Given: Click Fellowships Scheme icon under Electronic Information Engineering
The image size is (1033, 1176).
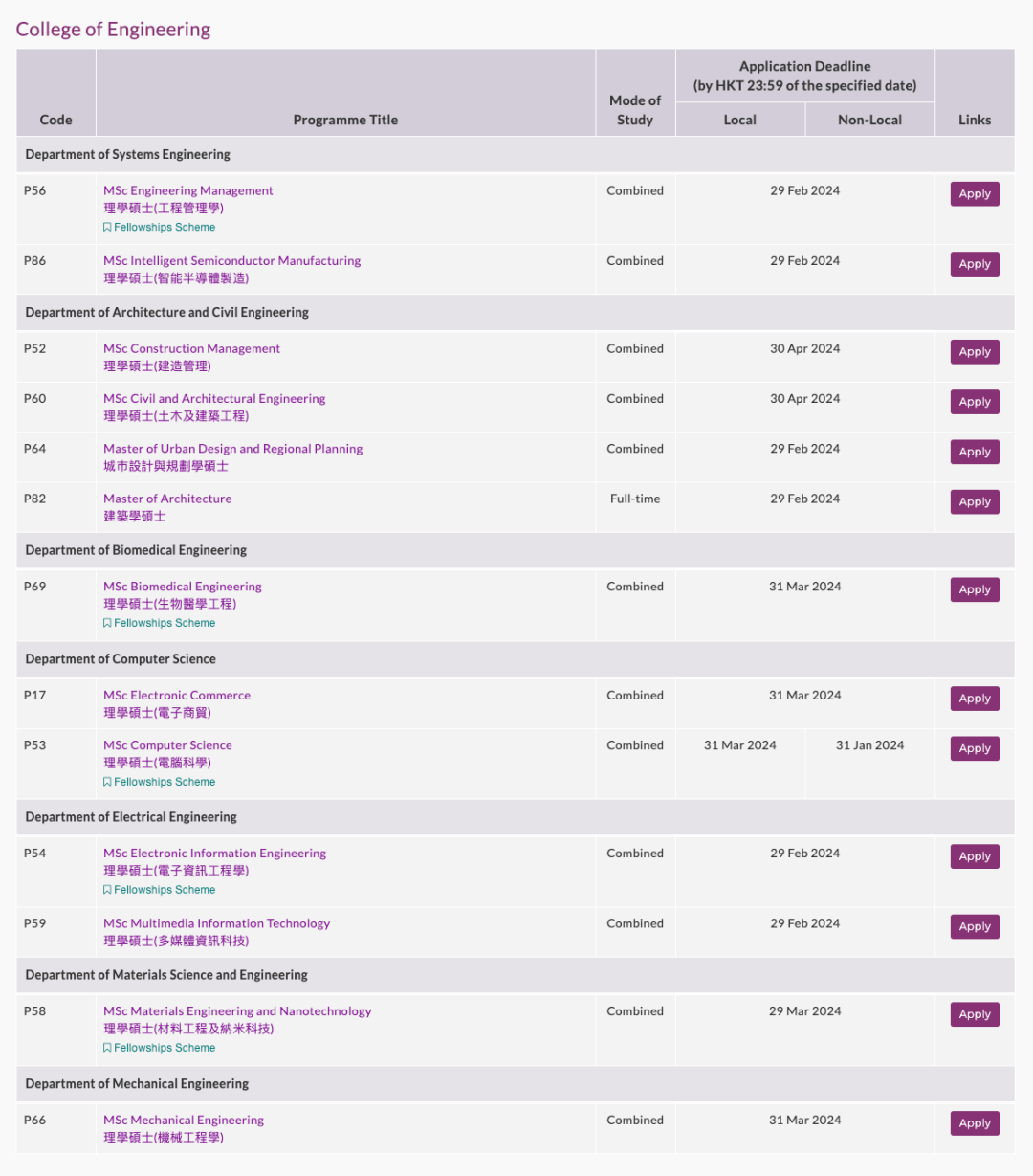Looking at the screenshot, I should click(107, 890).
